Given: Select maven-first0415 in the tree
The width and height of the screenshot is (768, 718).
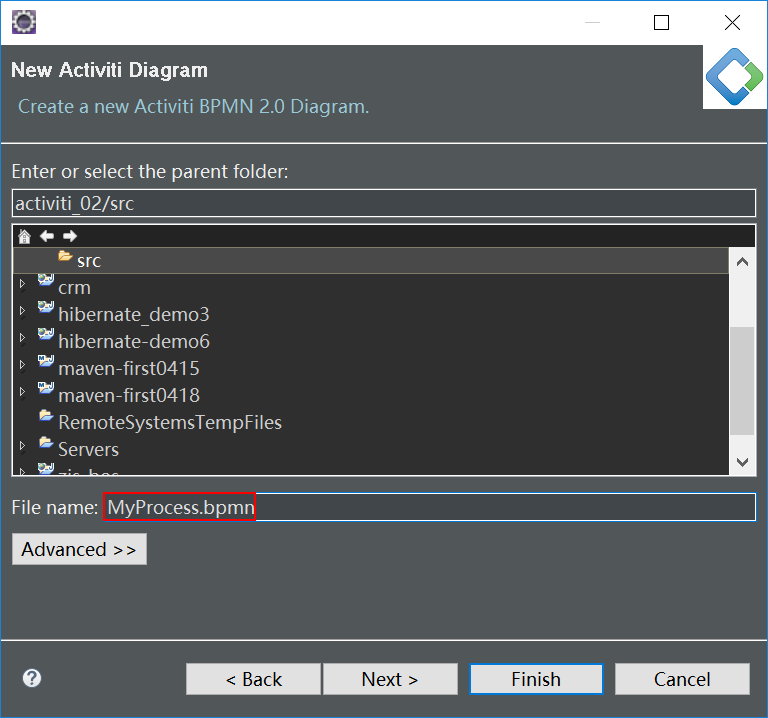Looking at the screenshot, I should tap(129, 369).
